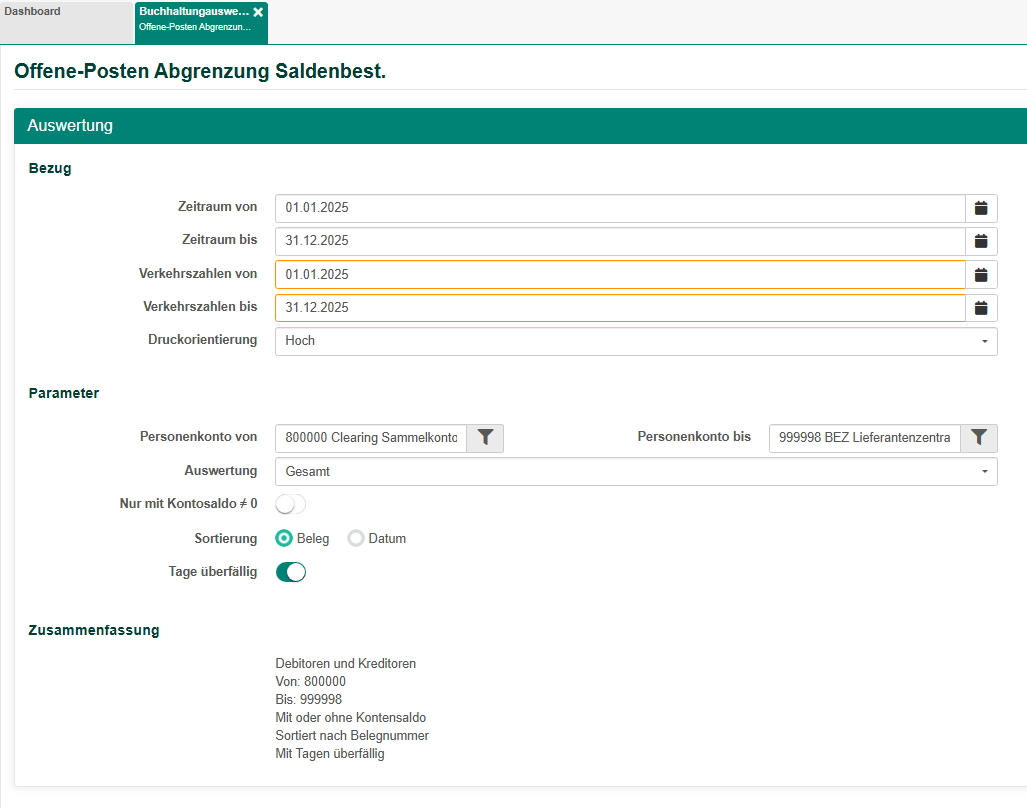
Task: Open the Druckorientierung dropdown
Action: coord(635,341)
